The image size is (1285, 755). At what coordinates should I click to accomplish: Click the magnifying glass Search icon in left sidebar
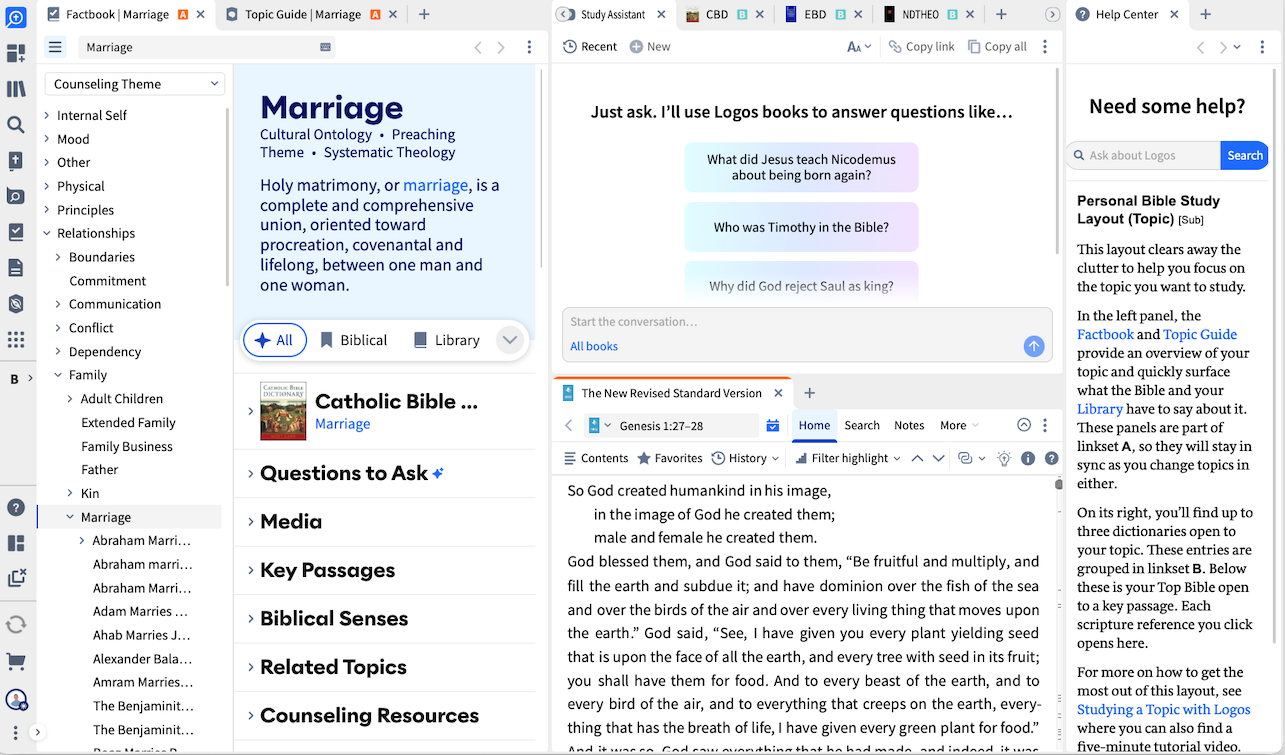click(x=16, y=125)
